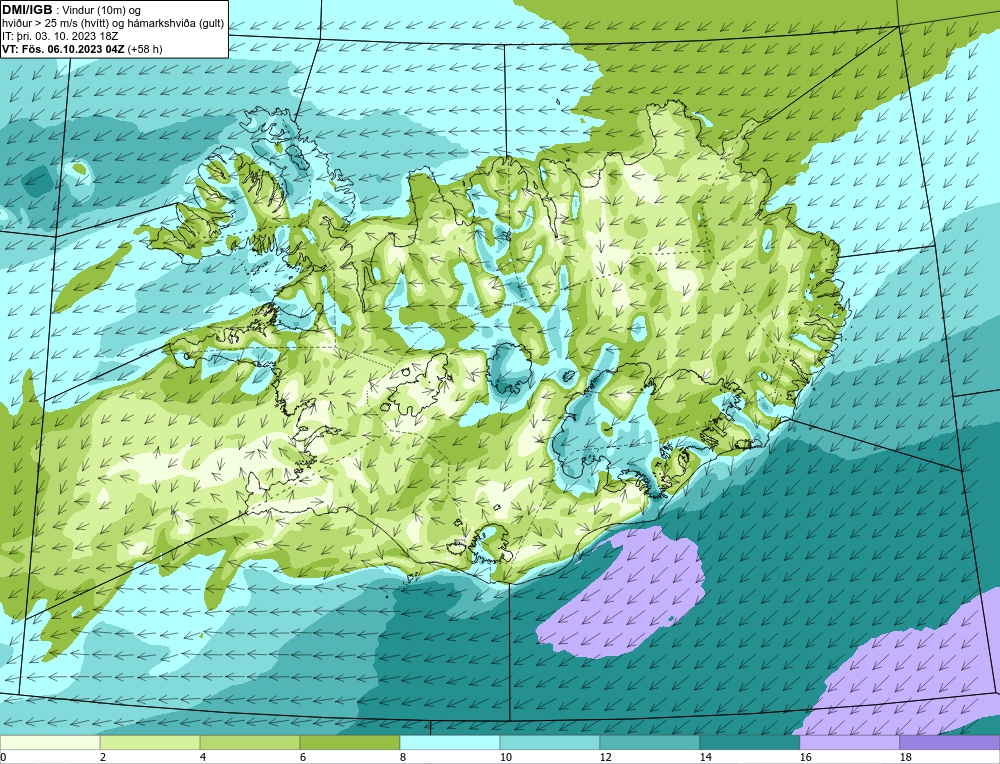Click the legend tick label '18'

coord(906,757)
